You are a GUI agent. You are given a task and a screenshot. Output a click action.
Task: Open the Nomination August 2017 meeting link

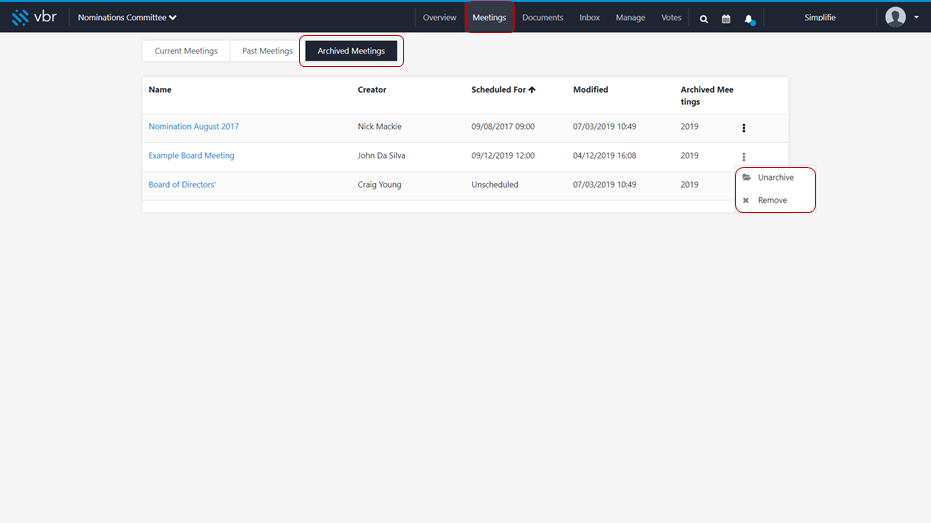pyautogui.click(x=194, y=126)
